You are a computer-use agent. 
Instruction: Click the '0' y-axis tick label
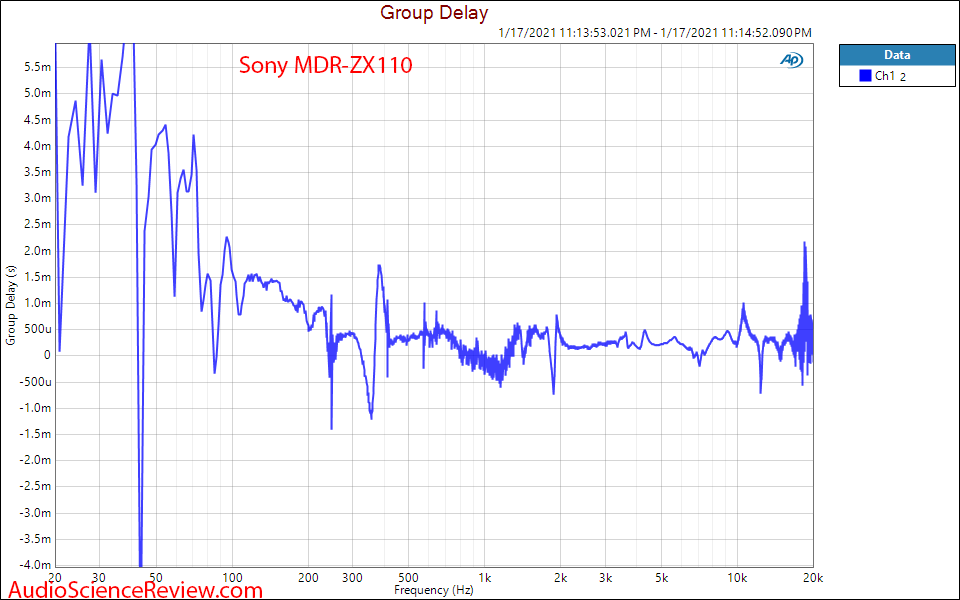[x=47, y=355]
